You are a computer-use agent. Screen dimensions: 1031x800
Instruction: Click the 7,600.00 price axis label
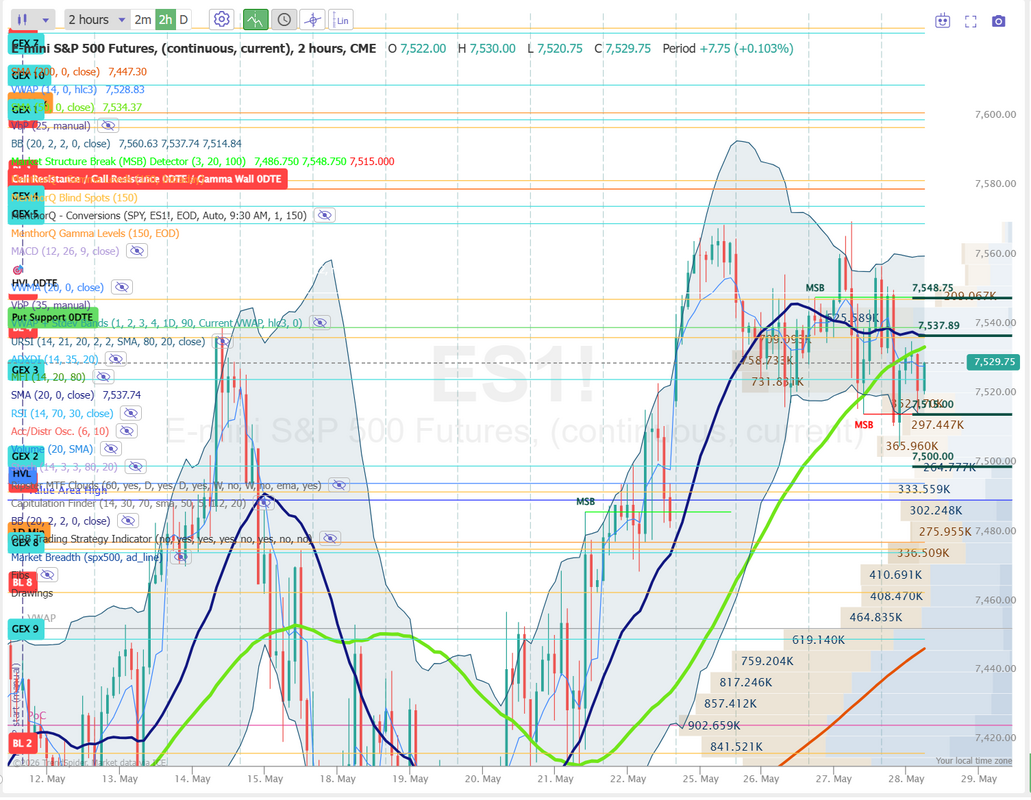[x=995, y=114]
